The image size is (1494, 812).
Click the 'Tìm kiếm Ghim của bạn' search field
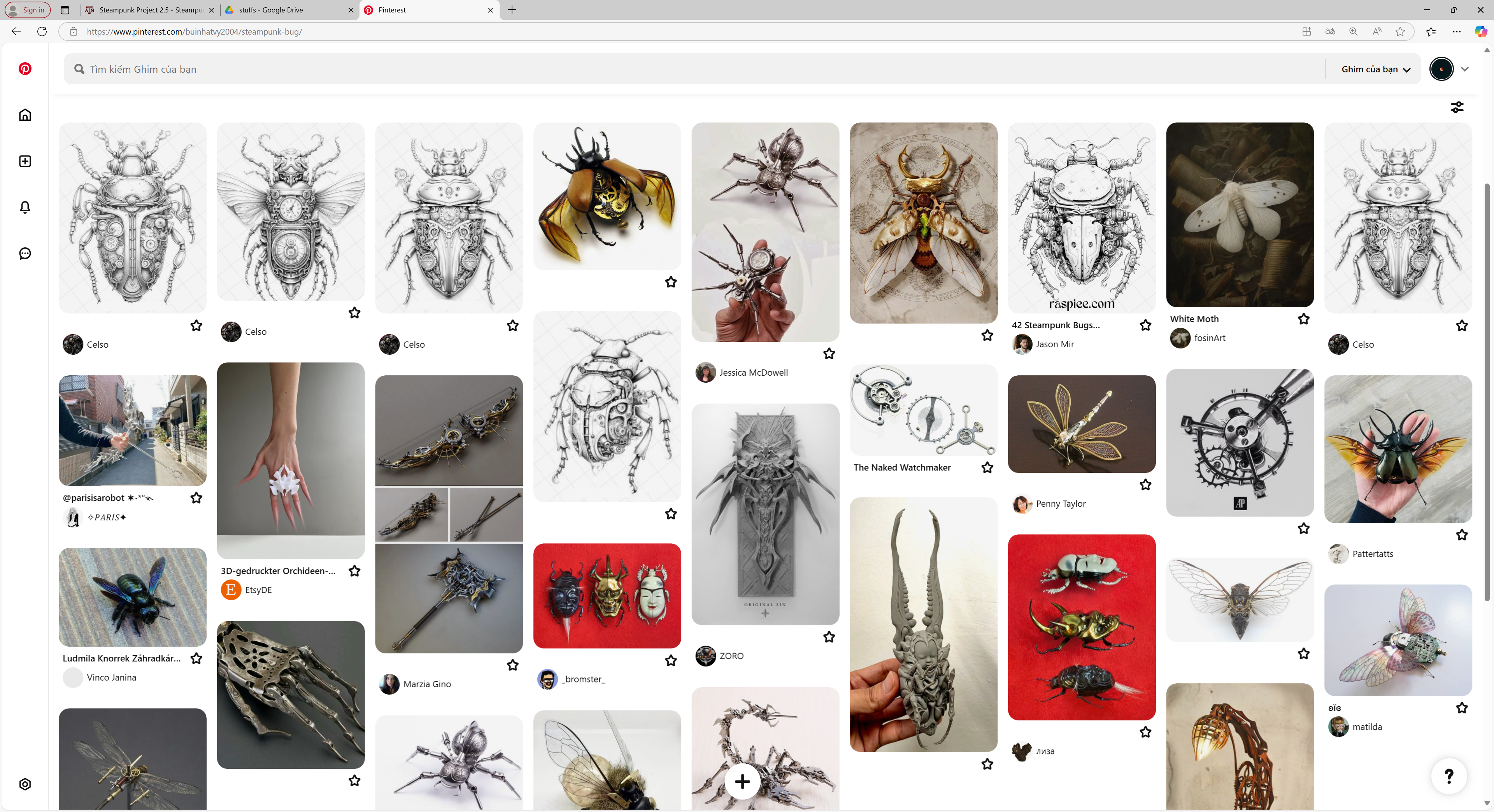pyautogui.click(x=694, y=69)
